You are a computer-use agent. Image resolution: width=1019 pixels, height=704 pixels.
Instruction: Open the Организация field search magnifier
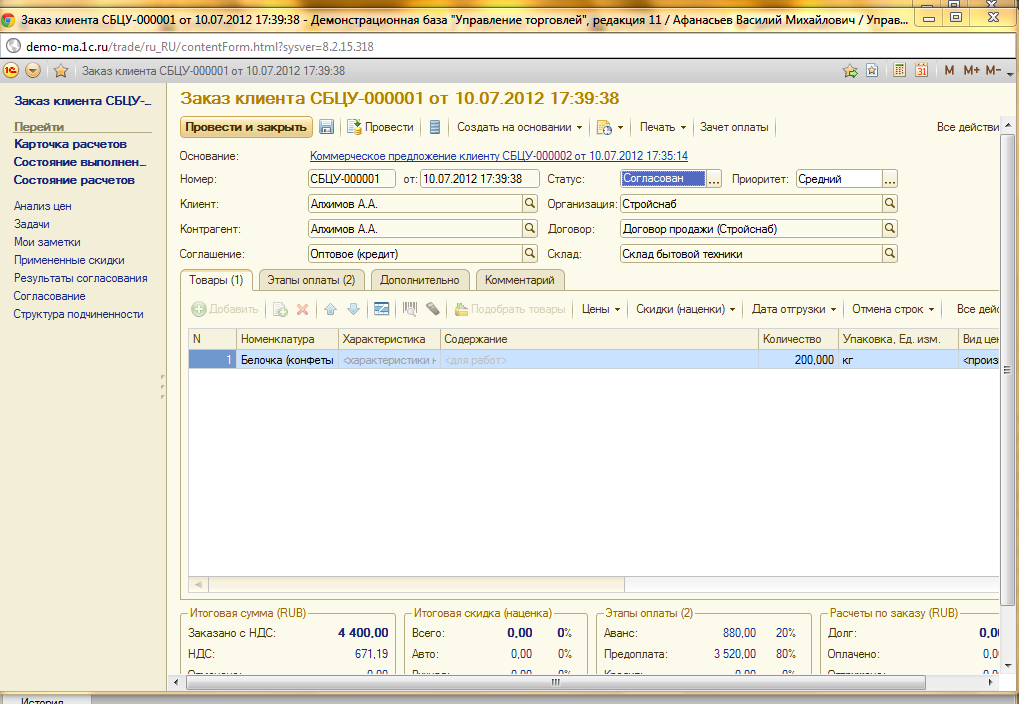pyautogui.click(x=890, y=203)
